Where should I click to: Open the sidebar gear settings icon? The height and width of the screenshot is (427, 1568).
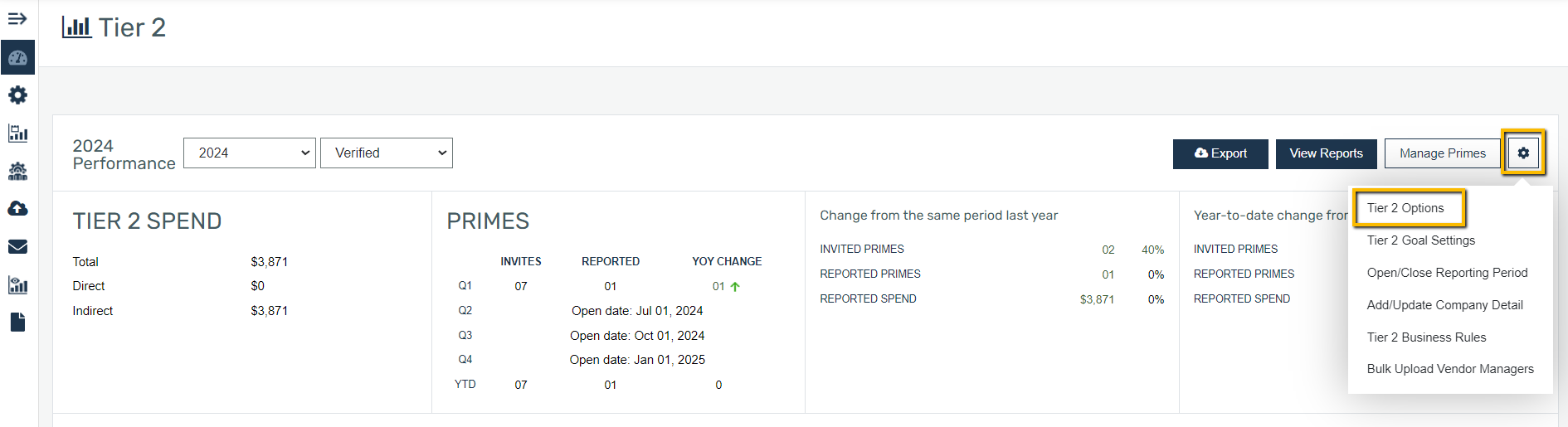17,95
